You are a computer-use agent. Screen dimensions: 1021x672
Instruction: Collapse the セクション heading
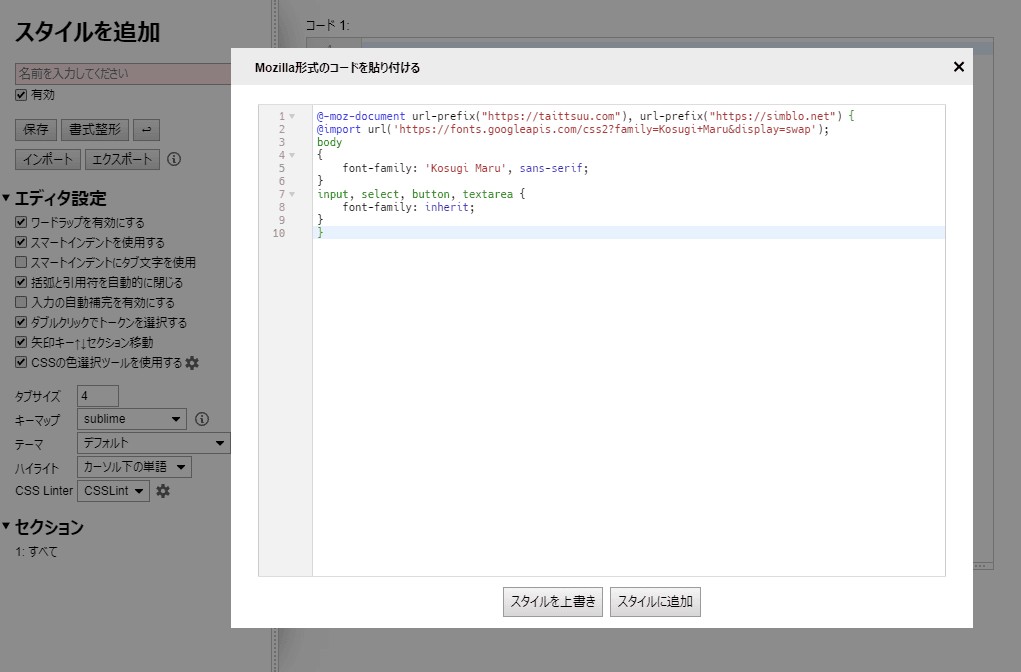[x=8, y=527]
